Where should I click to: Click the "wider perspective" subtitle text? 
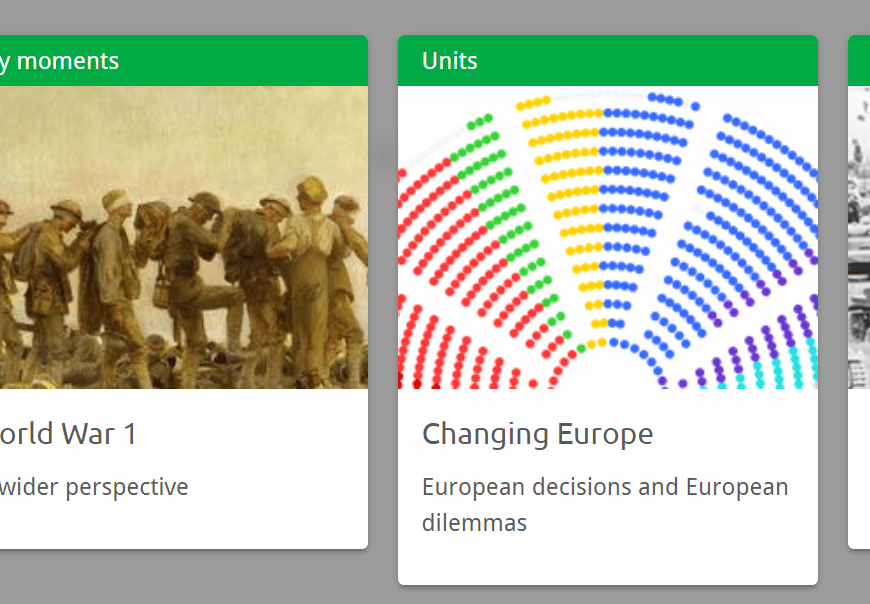click(93, 488)
